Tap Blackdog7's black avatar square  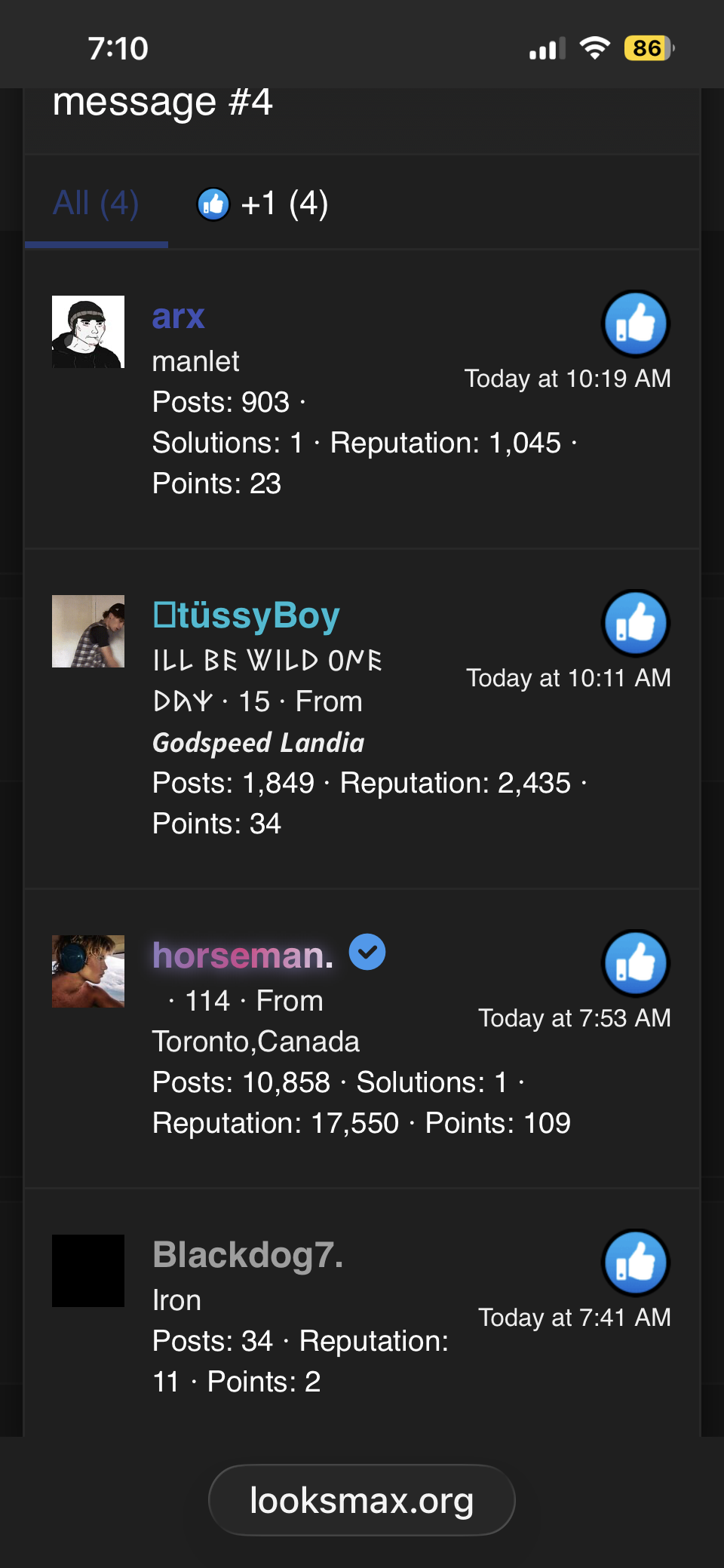point(88,1271)
